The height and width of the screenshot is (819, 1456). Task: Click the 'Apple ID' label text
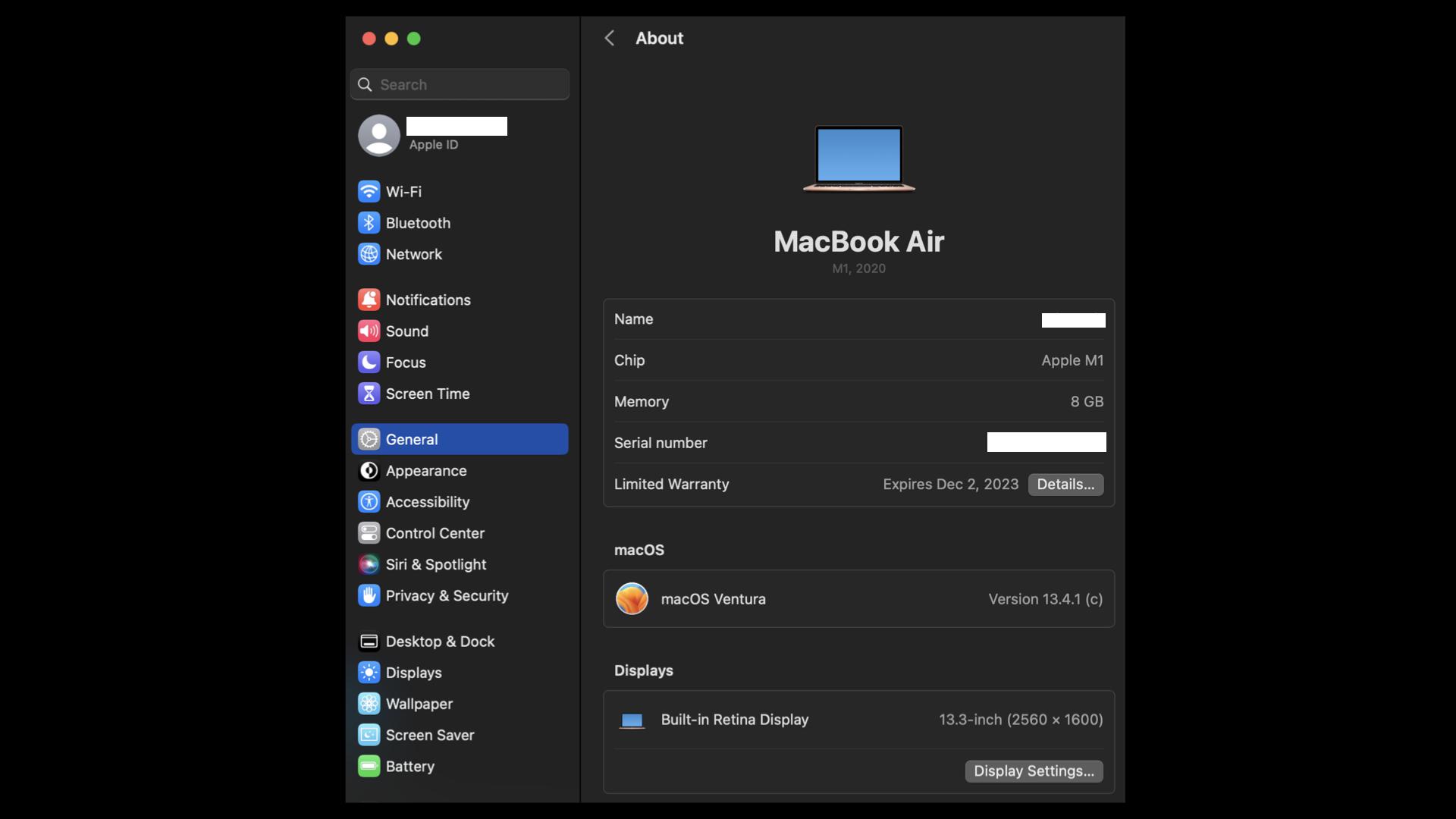[433, 144]
